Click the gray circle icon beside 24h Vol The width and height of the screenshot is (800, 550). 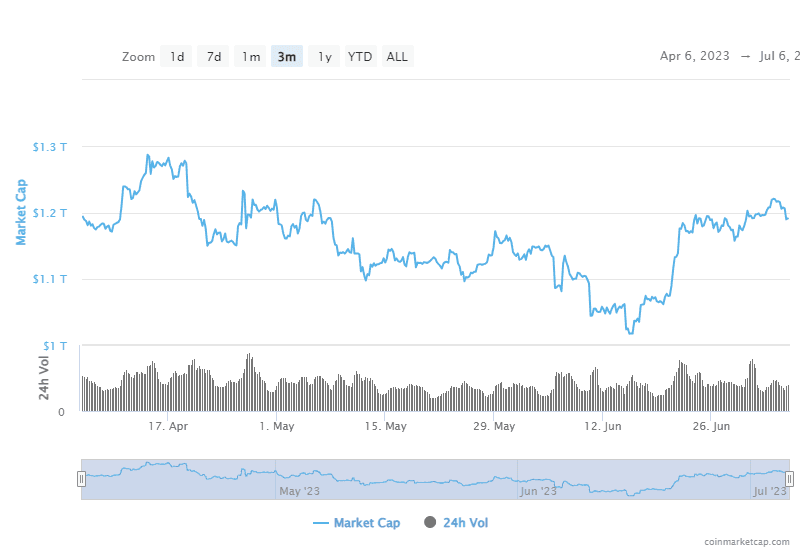pos(430,522)
